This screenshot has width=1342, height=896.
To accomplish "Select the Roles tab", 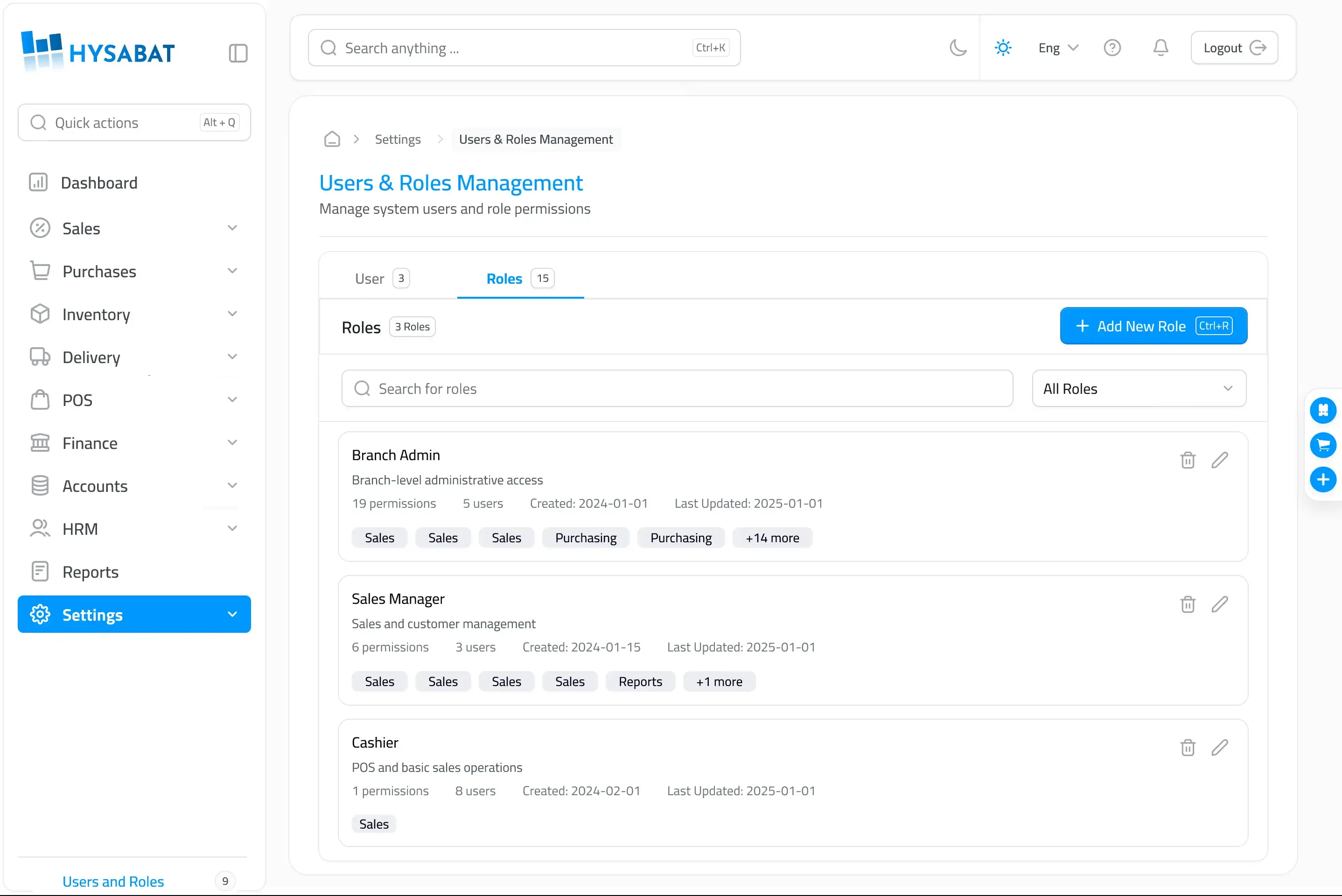I will tap(520, 279).
